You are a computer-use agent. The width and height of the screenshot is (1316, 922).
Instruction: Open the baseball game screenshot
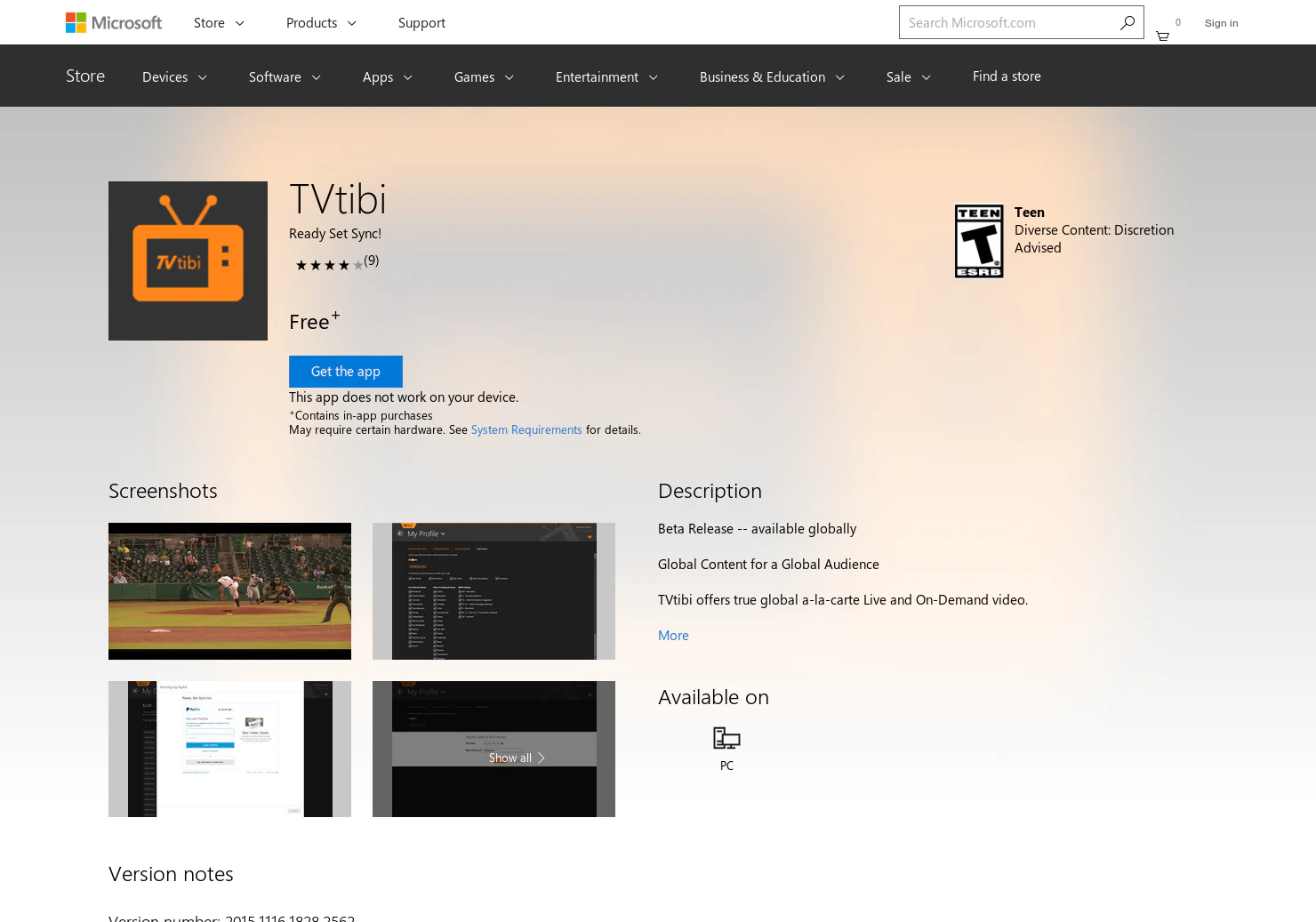coord(229,591)
